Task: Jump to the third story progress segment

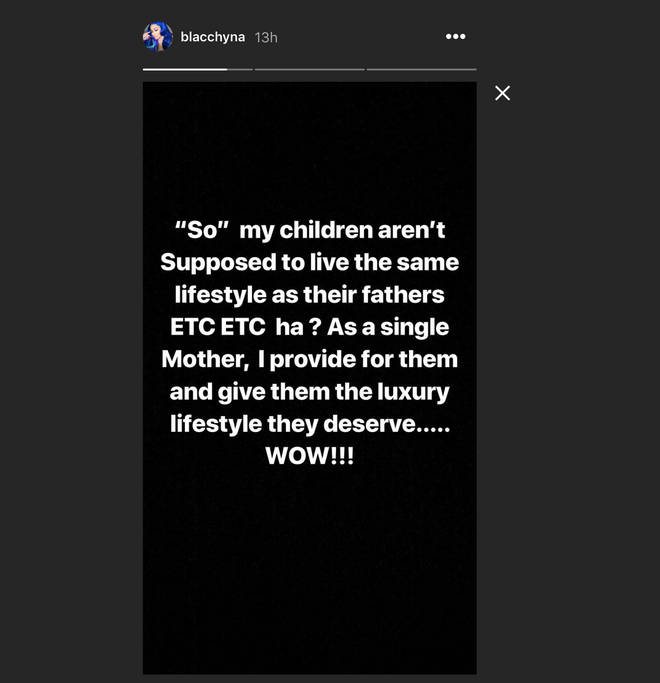Action: click(x=421, y=69)
